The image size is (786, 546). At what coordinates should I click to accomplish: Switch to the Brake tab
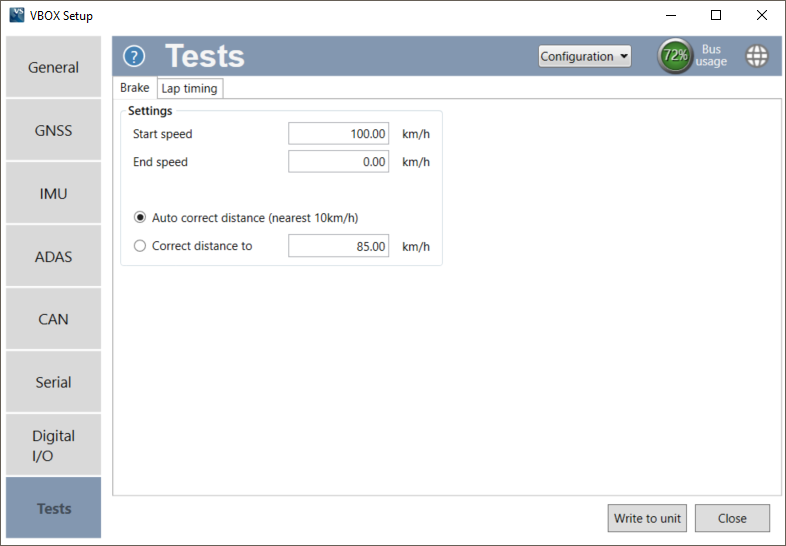[x=134, y=88]
